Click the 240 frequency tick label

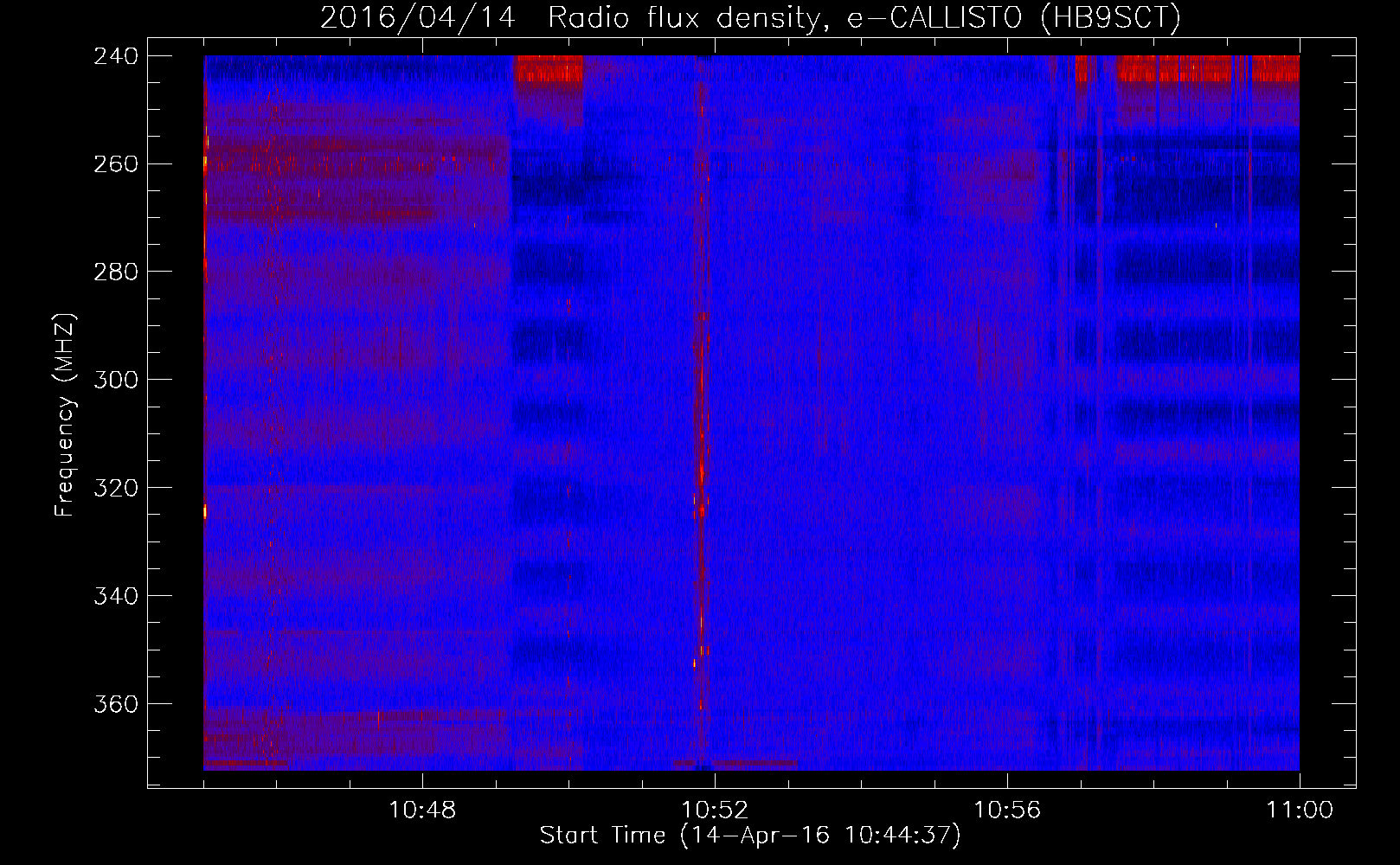[116, 56]
